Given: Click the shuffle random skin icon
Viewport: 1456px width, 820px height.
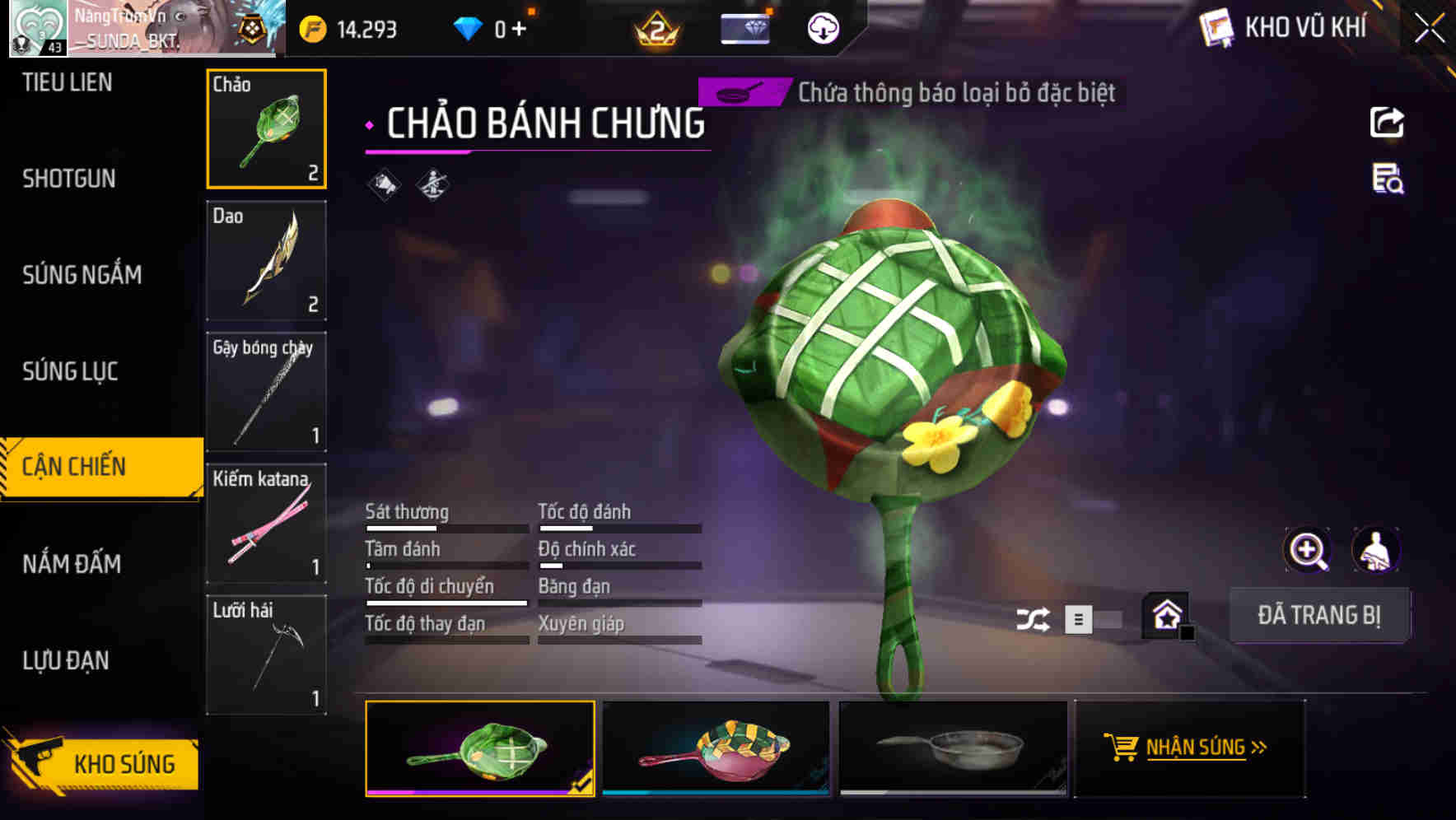Looking at the screenshot, I should tap(1033, 619).
